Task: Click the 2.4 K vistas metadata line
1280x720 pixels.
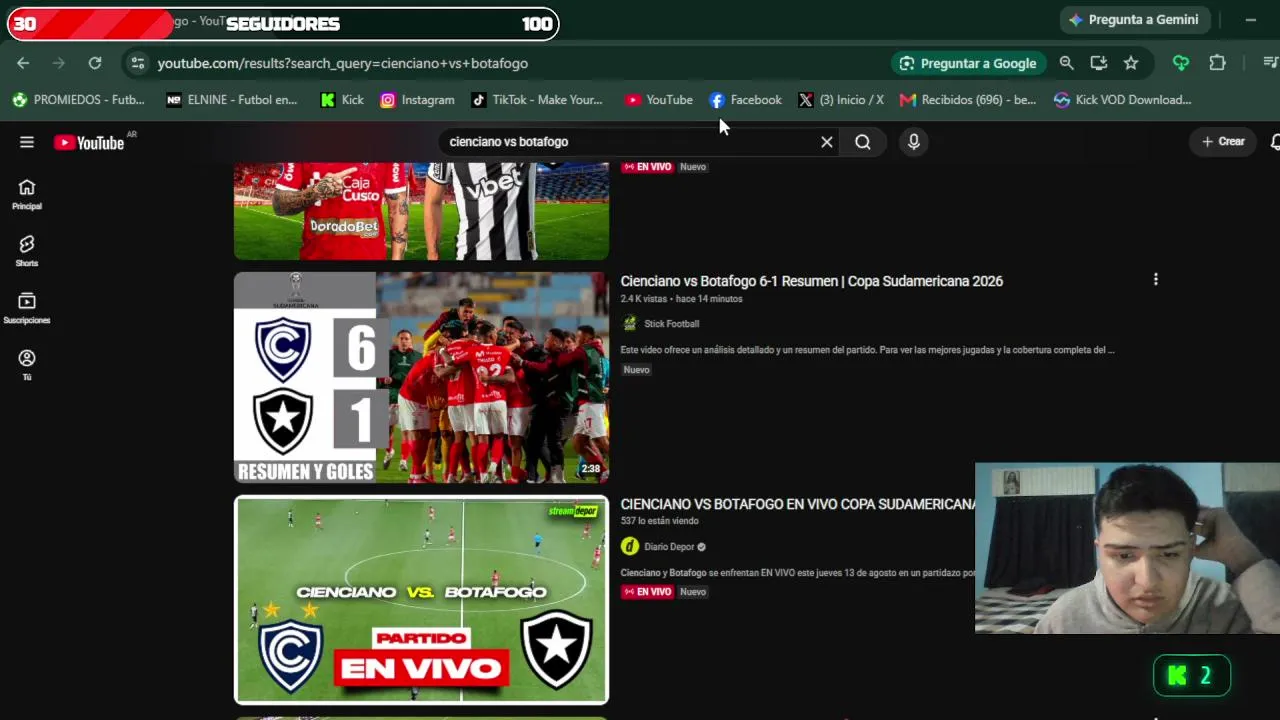Action: pos(681,299)
